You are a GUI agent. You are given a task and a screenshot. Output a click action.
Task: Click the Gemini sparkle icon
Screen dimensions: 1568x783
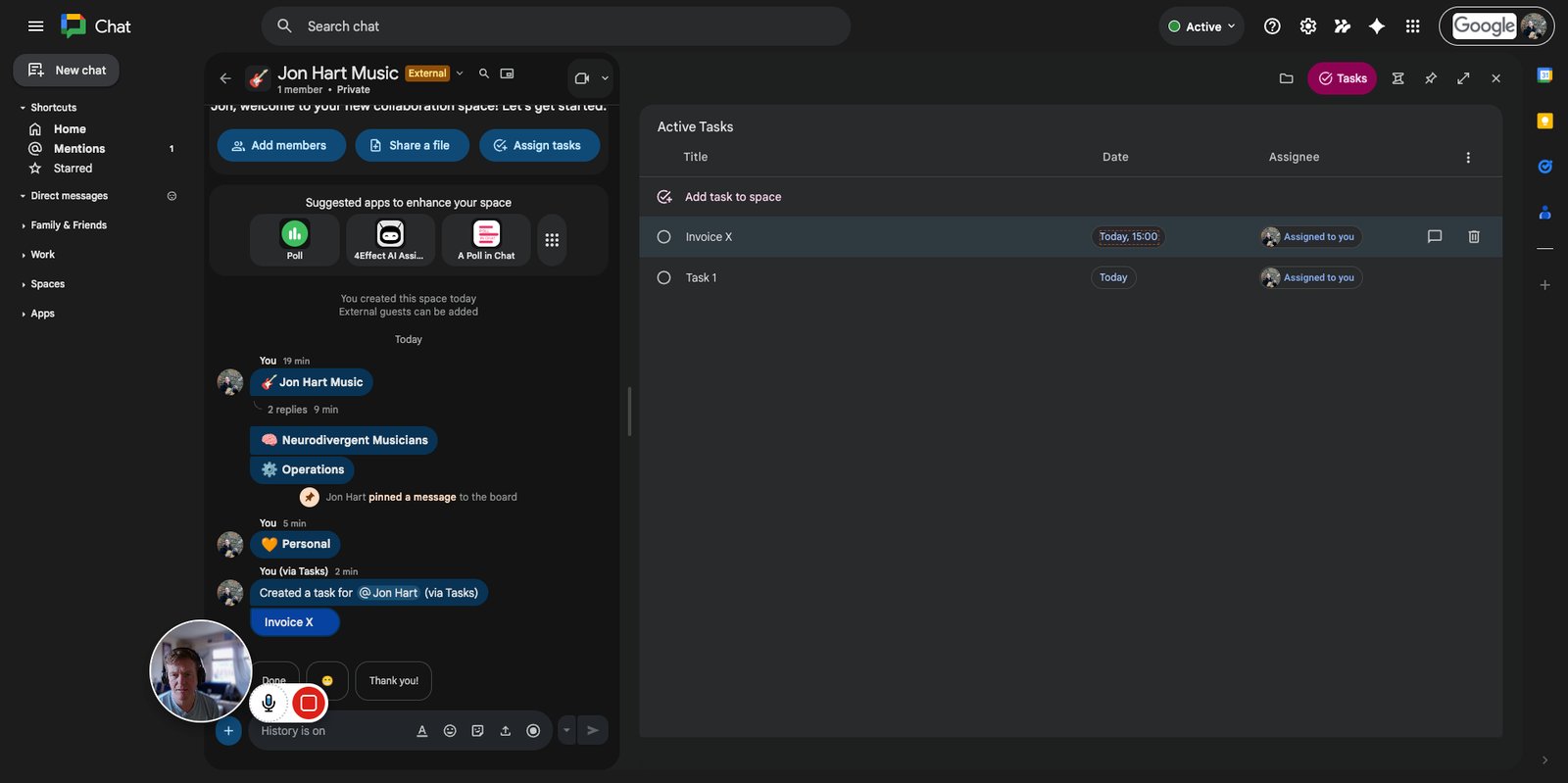pyautogui.click(x=1377, y=26)
